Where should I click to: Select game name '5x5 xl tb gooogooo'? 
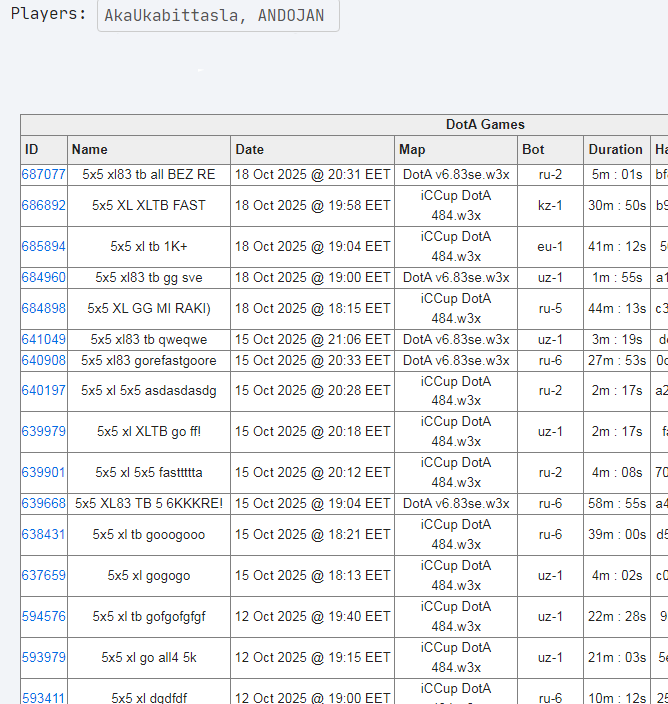tap(149, 534)
